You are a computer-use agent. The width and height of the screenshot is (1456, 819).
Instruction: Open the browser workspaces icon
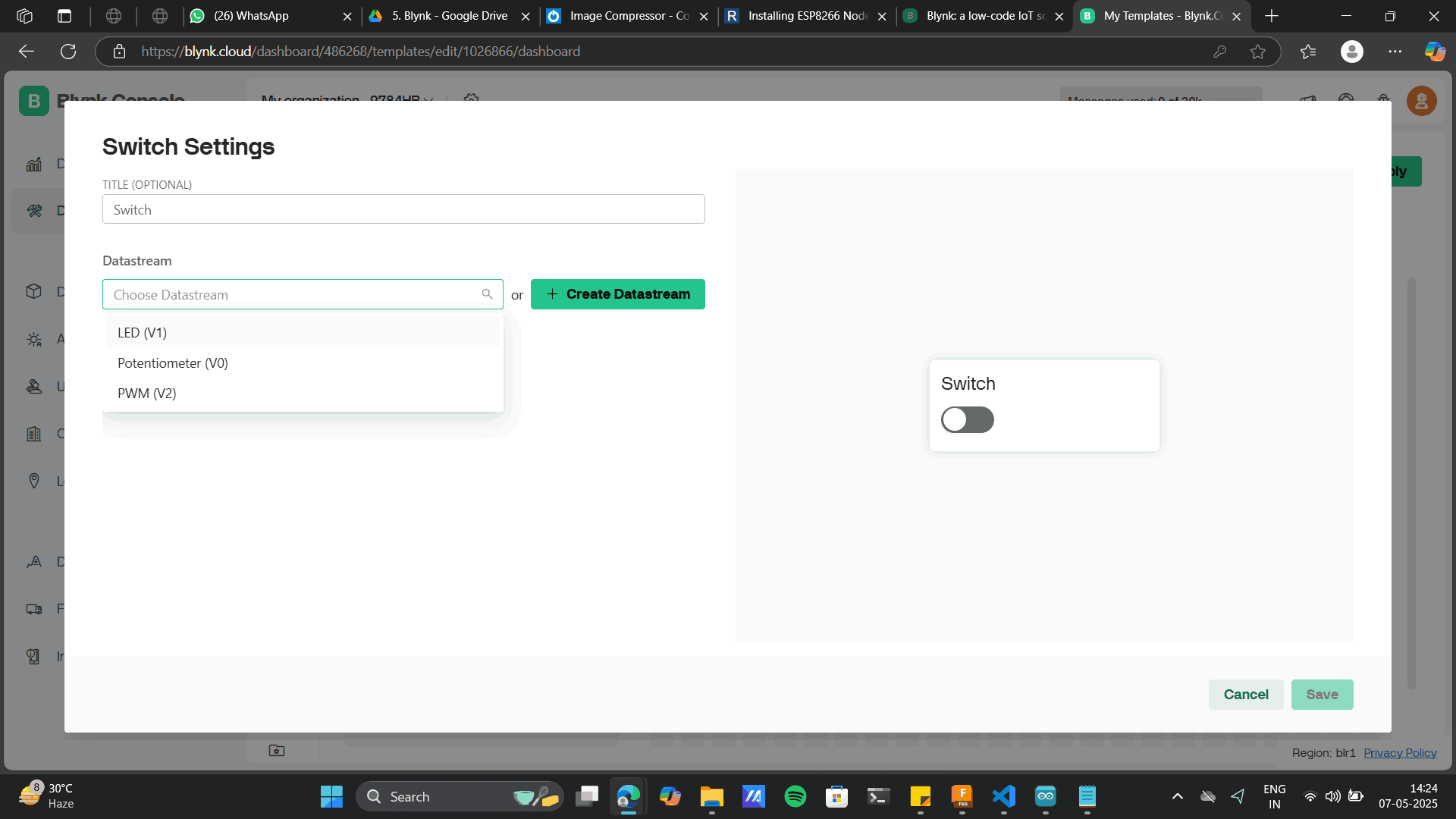click(x=24, y=16)
